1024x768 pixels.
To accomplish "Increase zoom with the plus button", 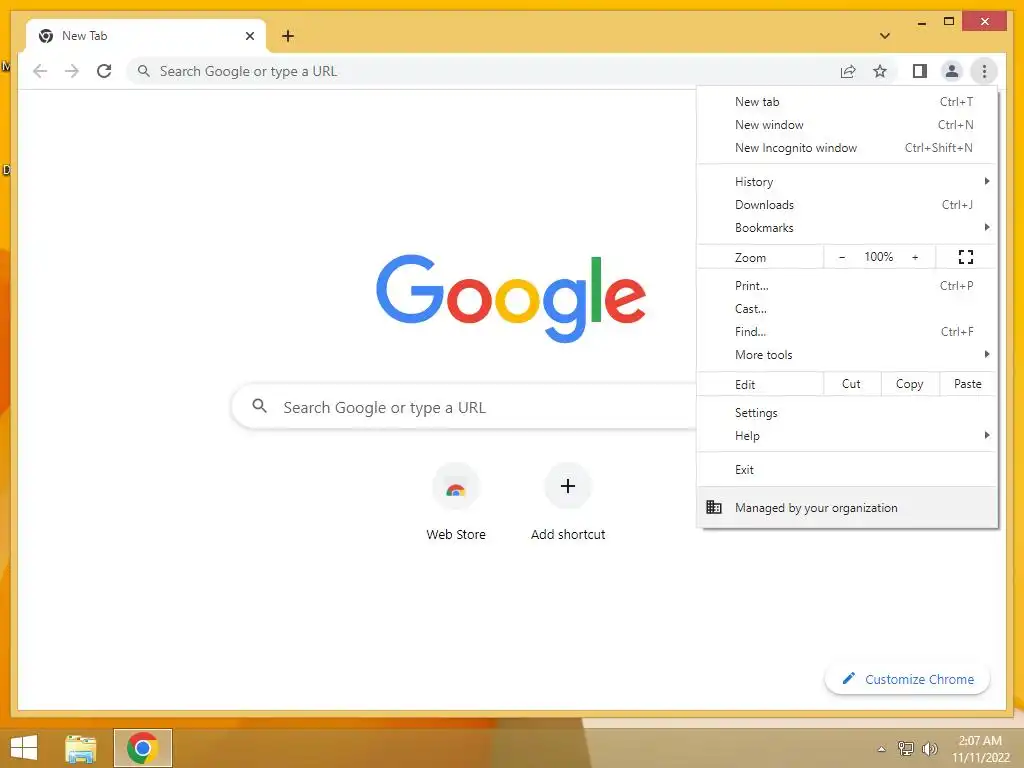I will [x=915, y=257].
